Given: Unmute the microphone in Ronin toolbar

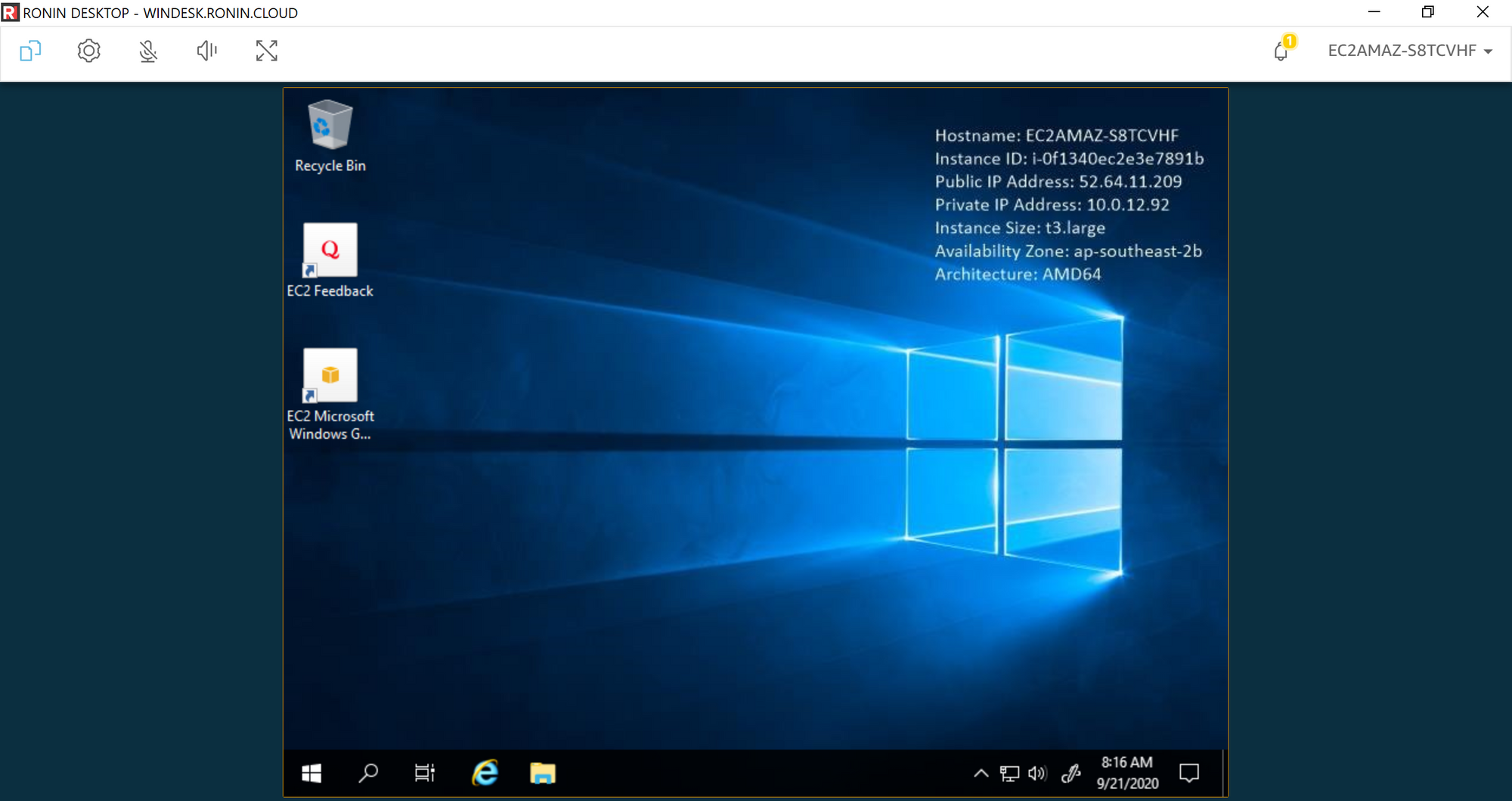Looking at the screenshot, I should (x=147, y=51).
